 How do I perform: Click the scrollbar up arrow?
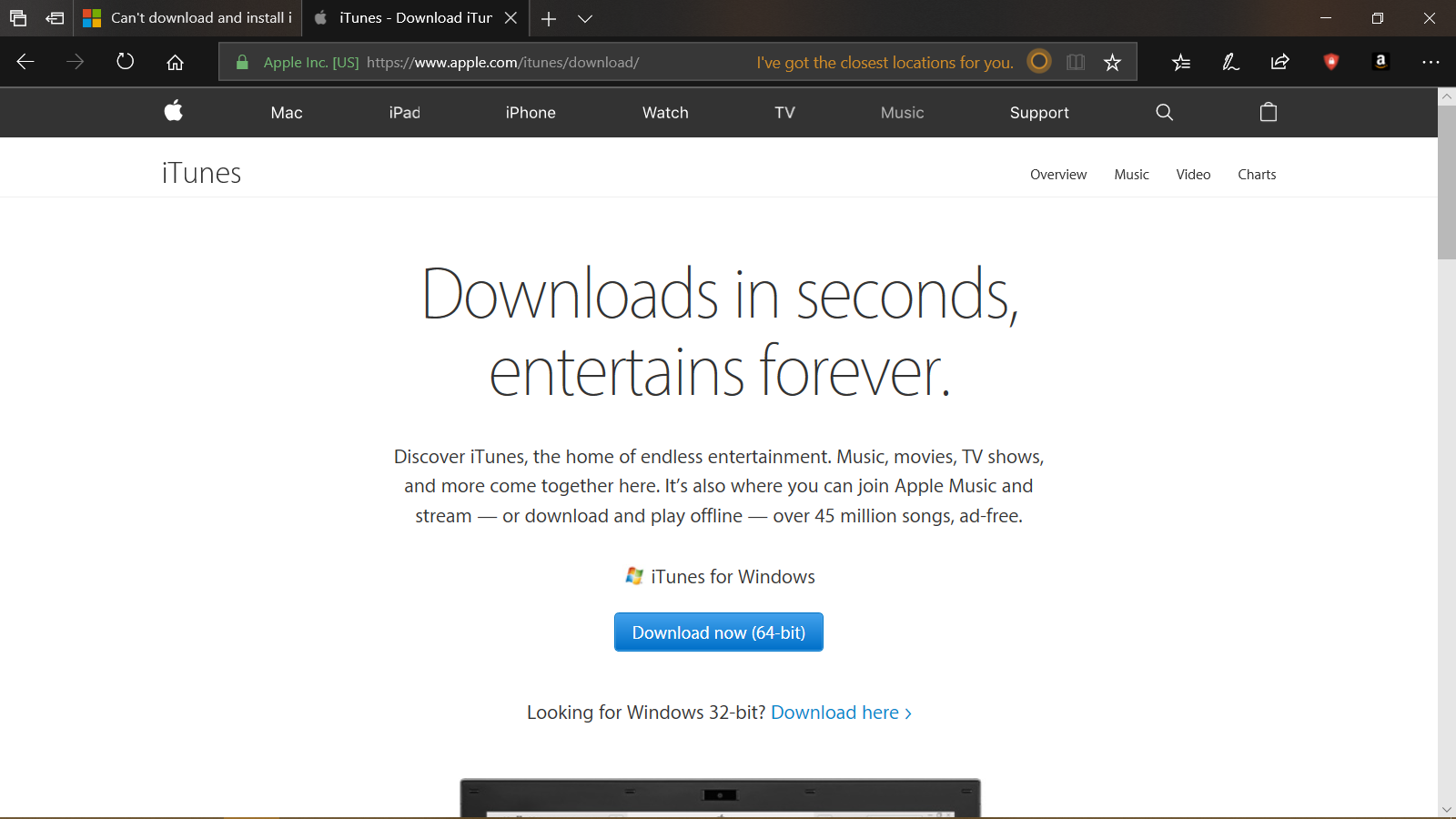(1447, 96)
